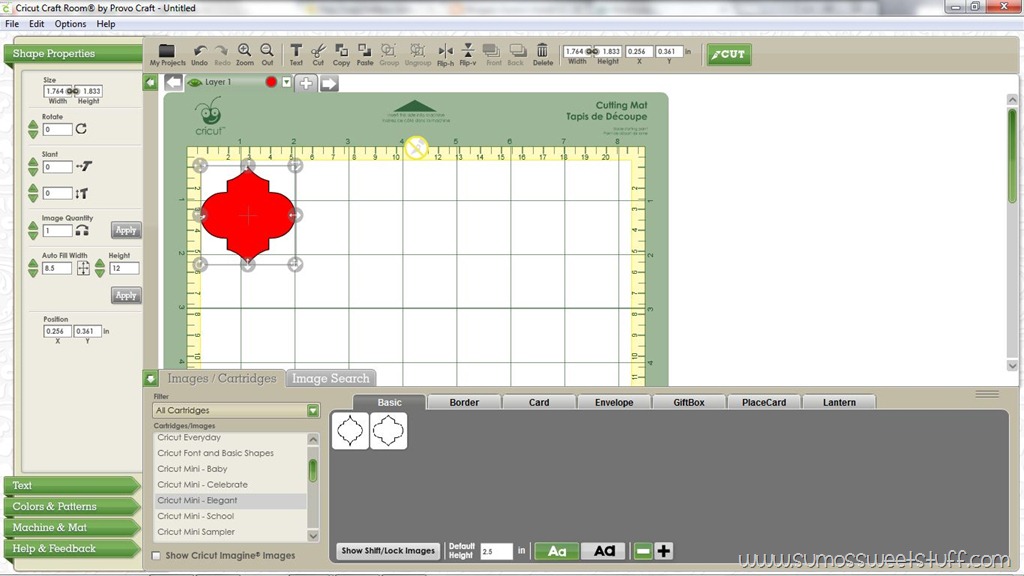1024x576 pixels.
Task: Zoom out using the Out magnifier icon
Action: tap(267, 50)
